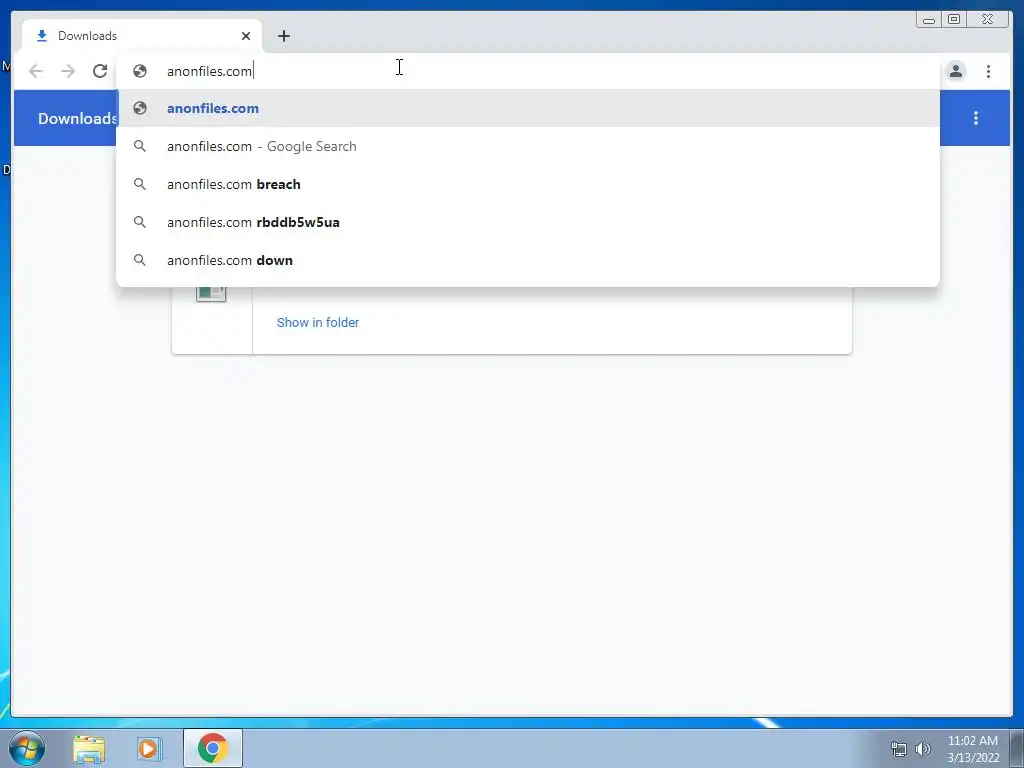
Task: Close the Downloads tab
Action: tap(246, 36)
